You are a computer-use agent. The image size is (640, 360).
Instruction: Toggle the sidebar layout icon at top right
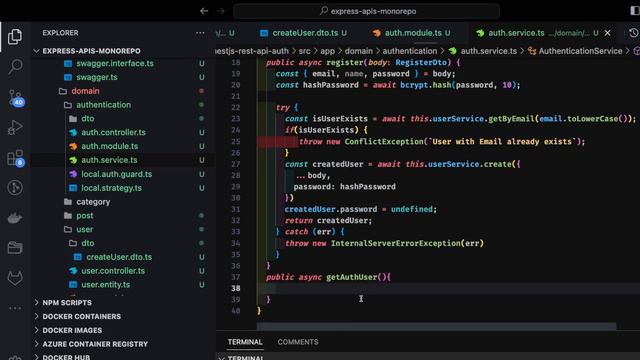coord(635,11)
